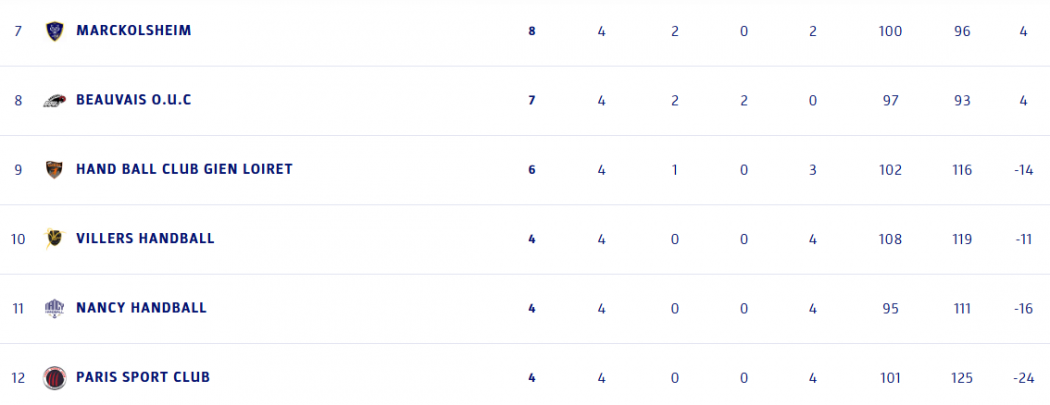Click Gien Loiret's points value 6

[532, 170]
